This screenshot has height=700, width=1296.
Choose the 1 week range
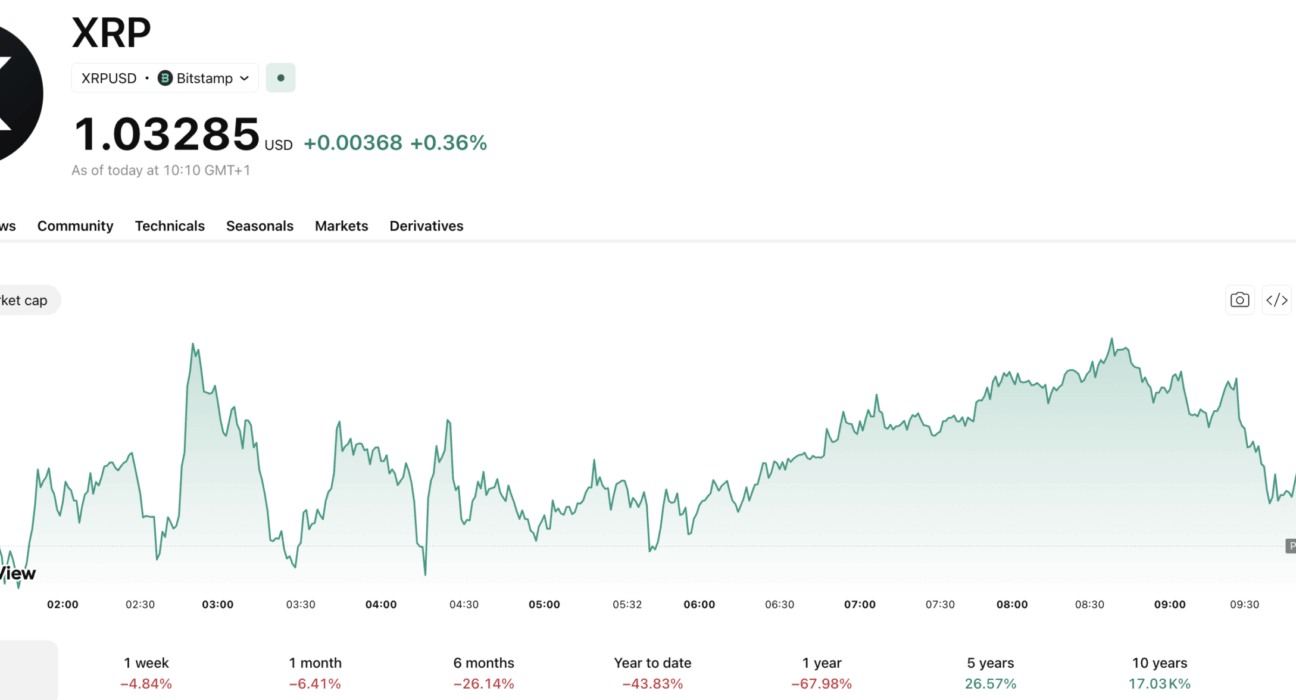tap(146, 673)
